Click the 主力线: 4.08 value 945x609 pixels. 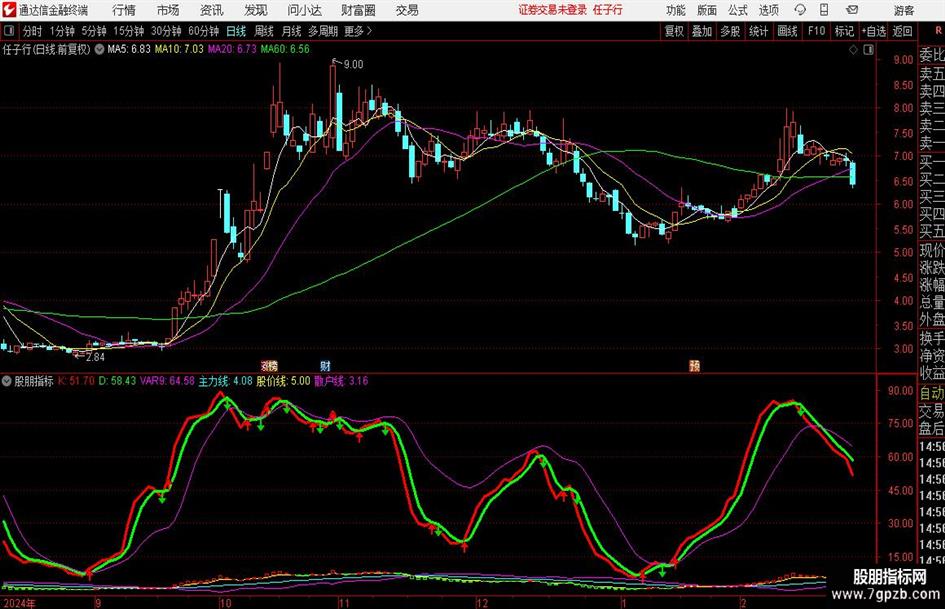pos(225,381)
